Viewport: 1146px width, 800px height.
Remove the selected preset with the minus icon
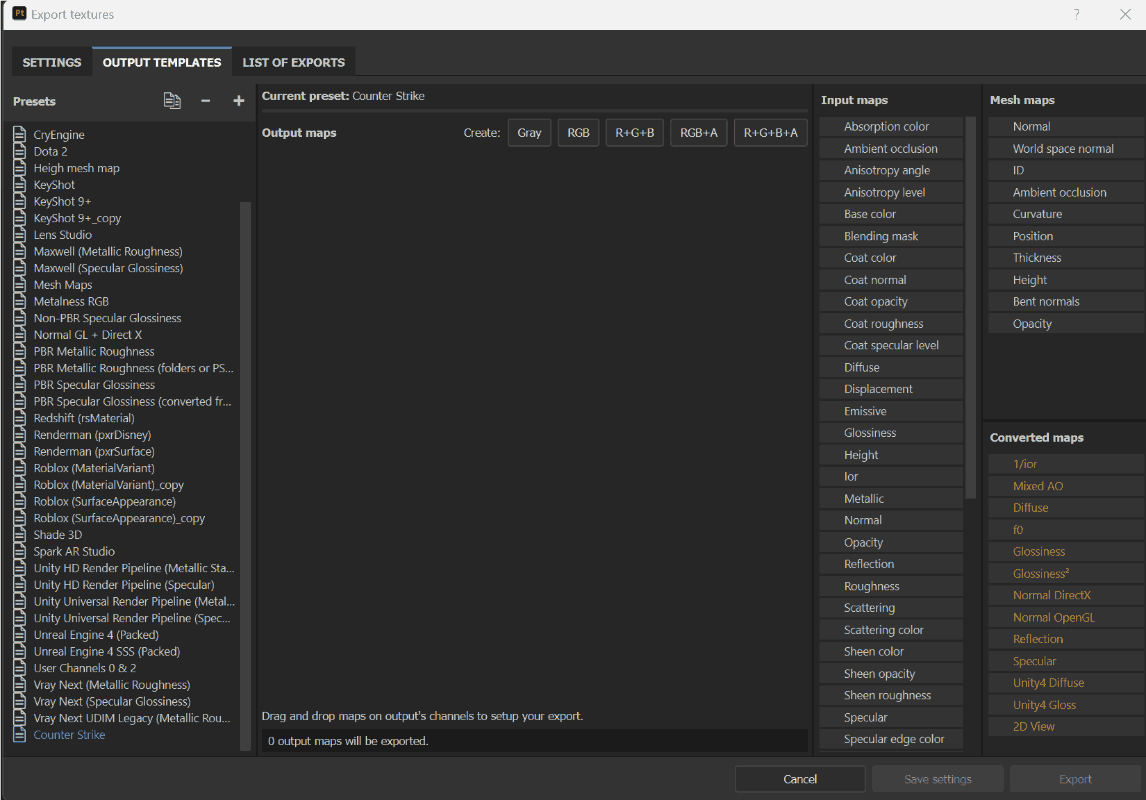(x=206, y=100)
